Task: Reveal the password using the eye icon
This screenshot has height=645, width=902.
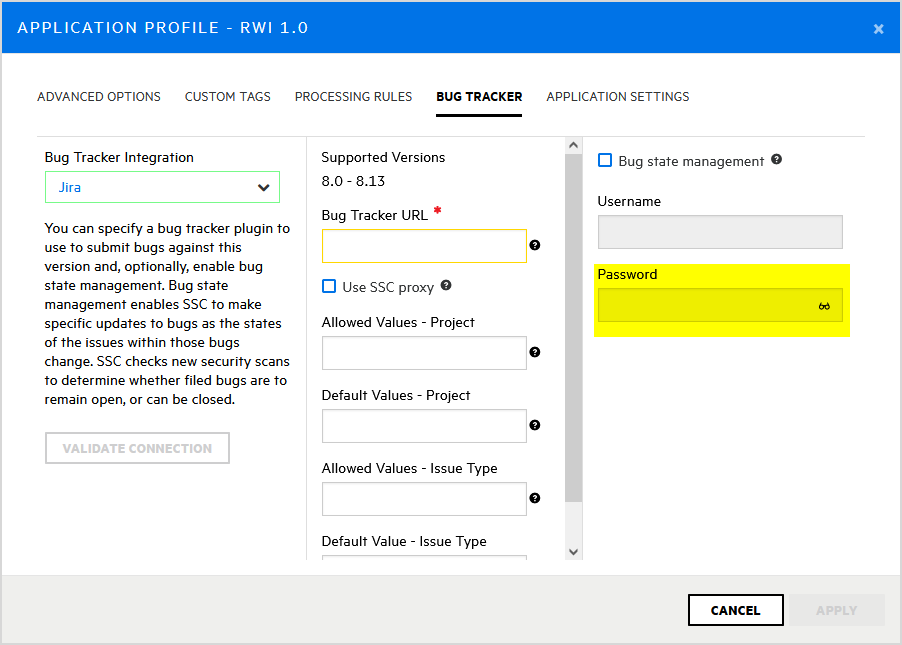Action: click(824, 306)
